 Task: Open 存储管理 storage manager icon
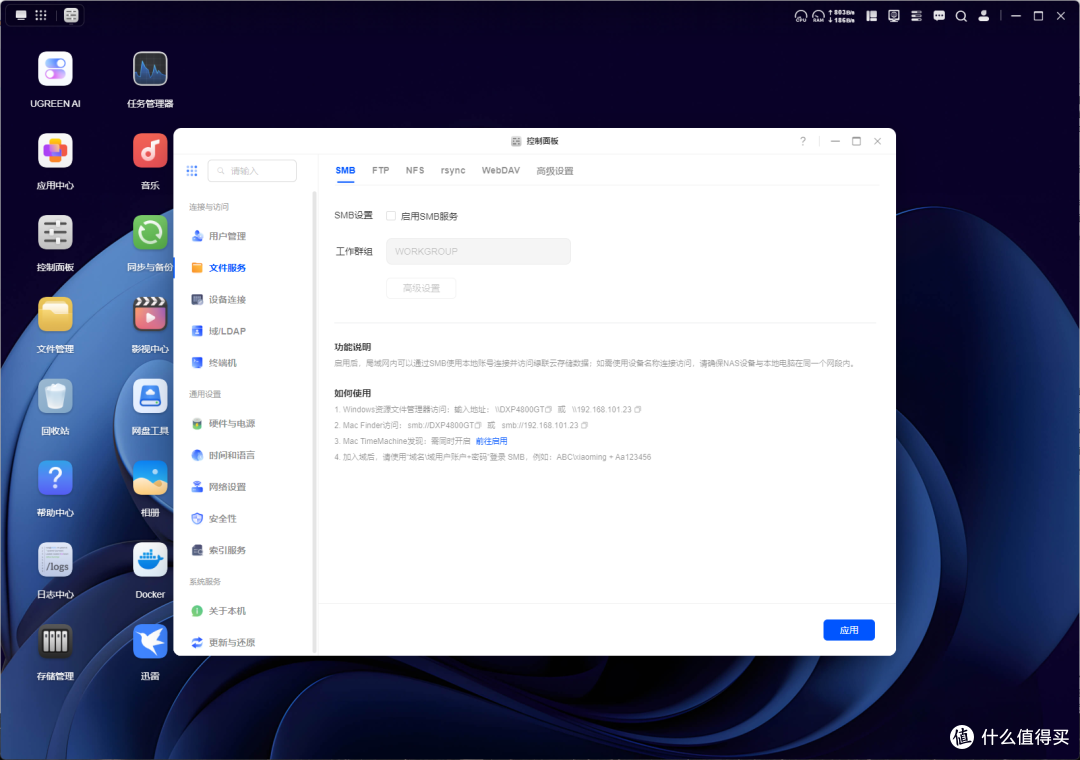(55, 642)
